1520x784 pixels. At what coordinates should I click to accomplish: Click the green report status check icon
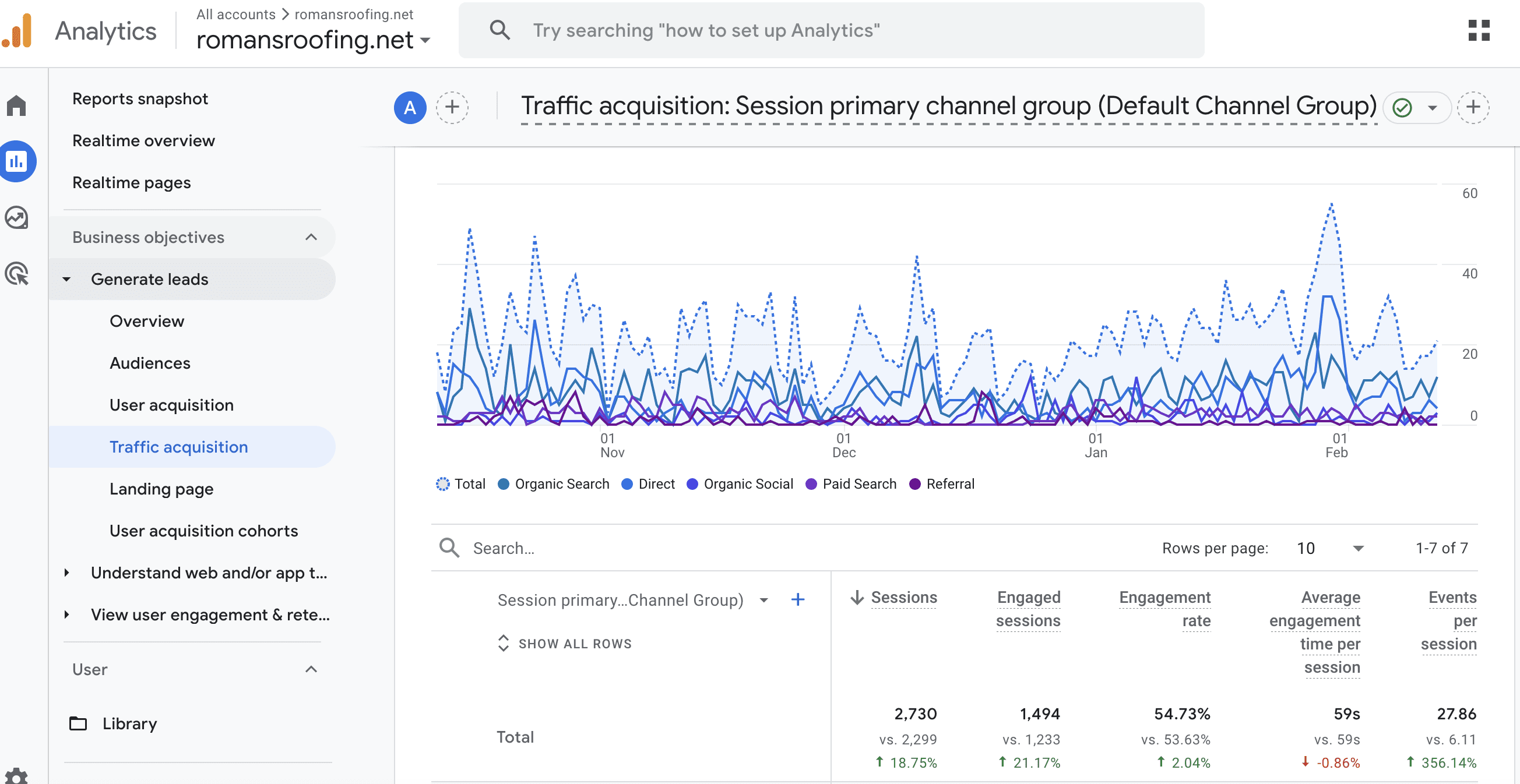click(x=1403, y=107)
